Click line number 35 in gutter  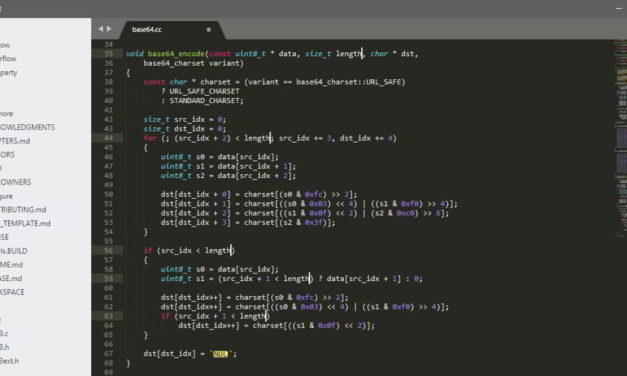click(x=109, y=54)
